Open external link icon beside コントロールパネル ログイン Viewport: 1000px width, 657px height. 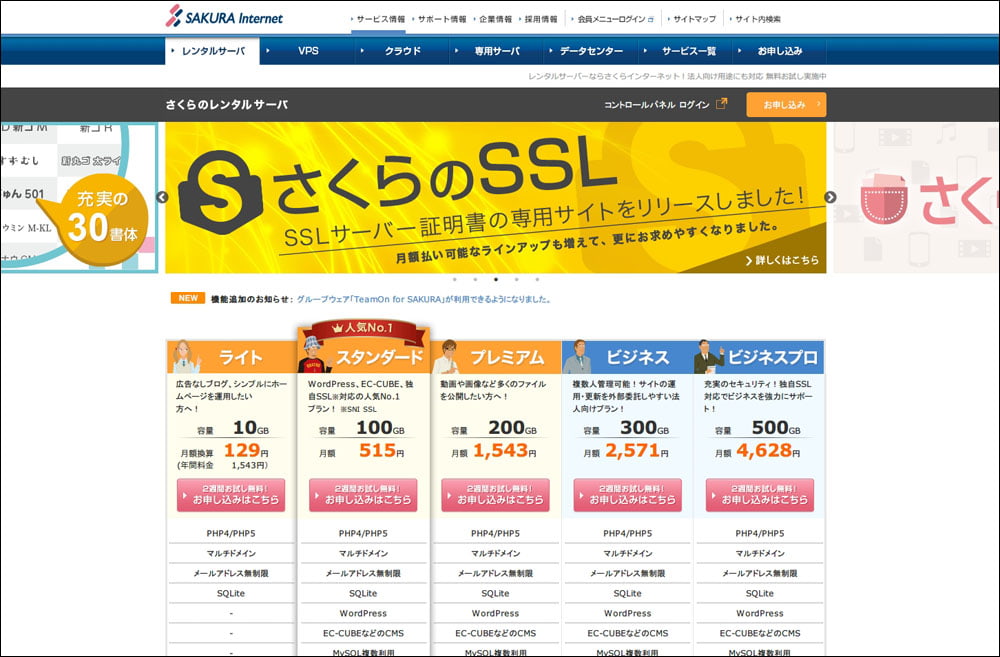coord(721,103)
